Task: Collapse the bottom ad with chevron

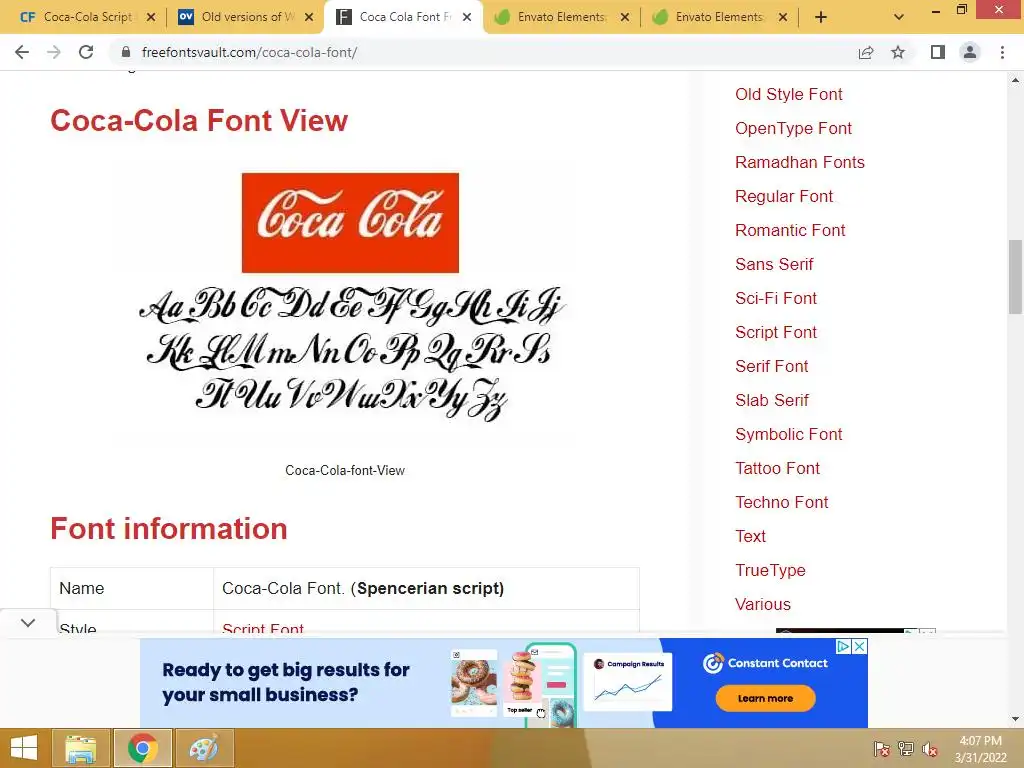Action: tap(27, 623)
